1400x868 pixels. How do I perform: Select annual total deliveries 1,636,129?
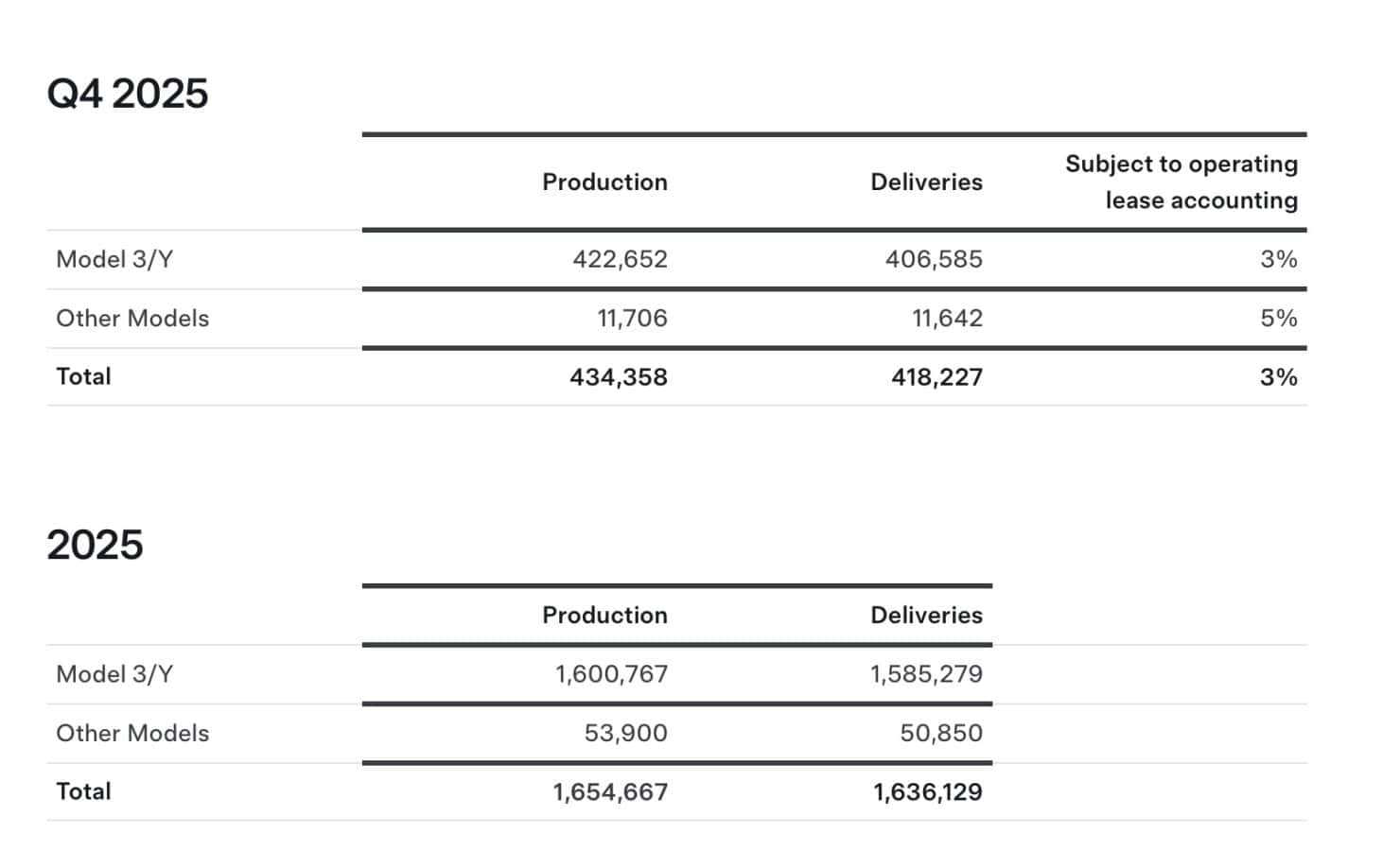(x=927, y=792)
